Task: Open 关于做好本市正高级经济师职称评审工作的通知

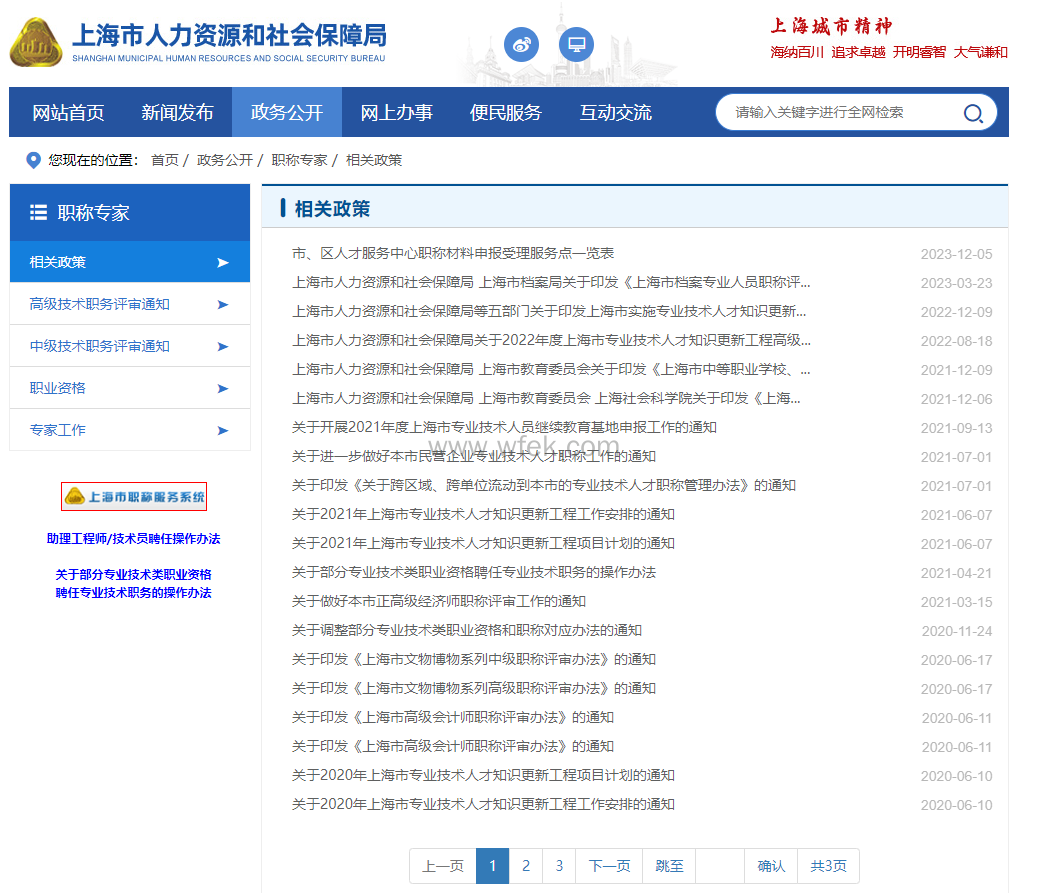Action: click(x=438, y=601)
